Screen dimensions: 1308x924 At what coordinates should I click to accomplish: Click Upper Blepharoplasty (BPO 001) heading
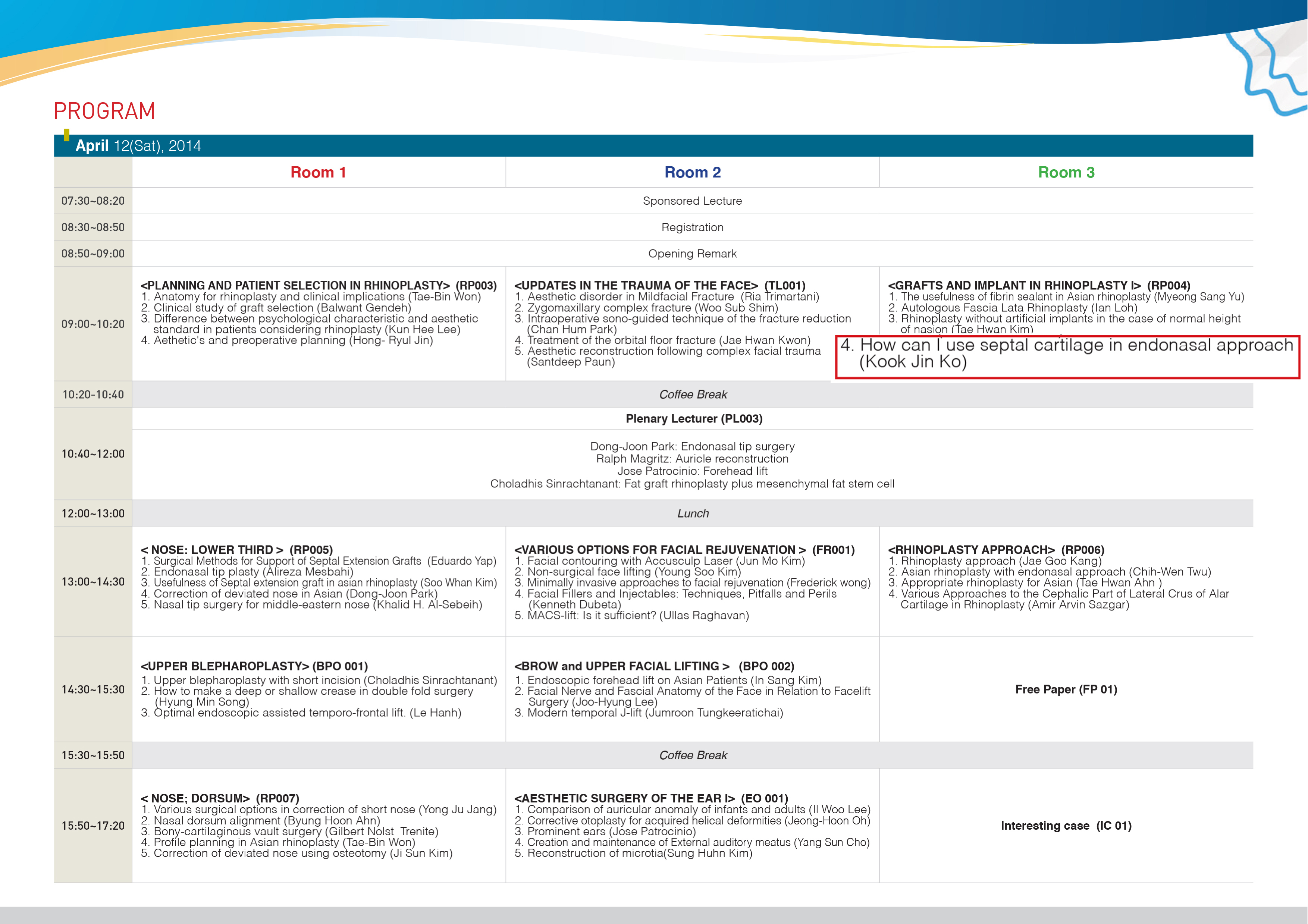pyautogui.click(x=254, y=666)
